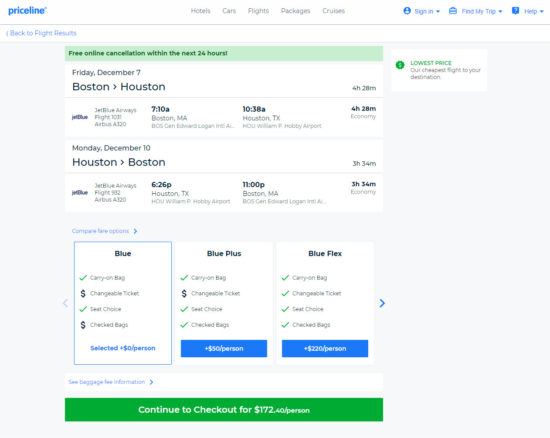Go back to Flight Results
Image resolution: width=550 pixels, height=438 pixels.
tap(41, 33)
